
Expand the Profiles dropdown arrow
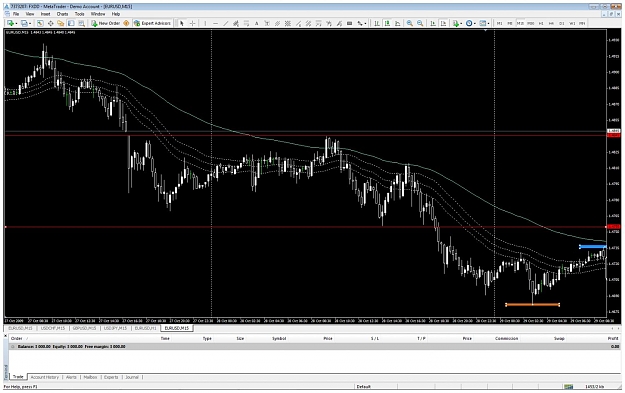click(30, 23)
